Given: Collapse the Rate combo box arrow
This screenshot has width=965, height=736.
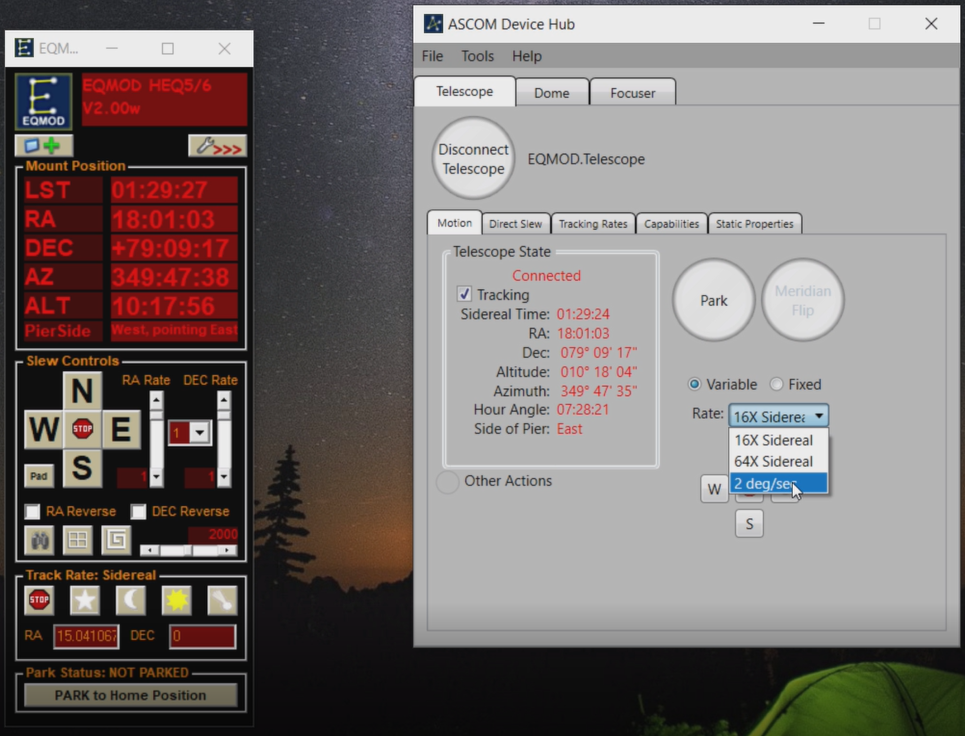Looking at the screenshot, I should (819, 416).
